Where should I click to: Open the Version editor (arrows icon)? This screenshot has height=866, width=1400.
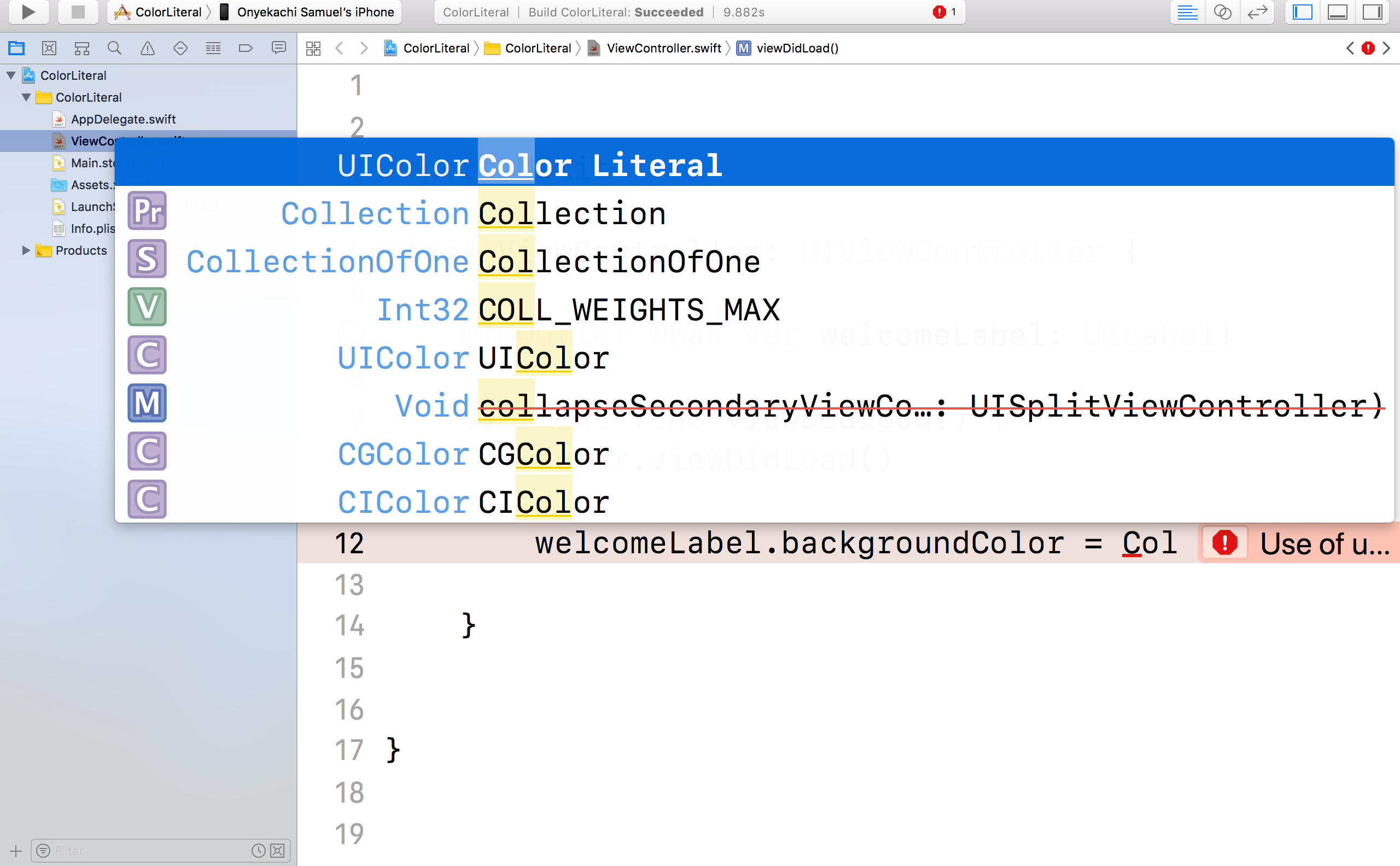point(1257,11)
